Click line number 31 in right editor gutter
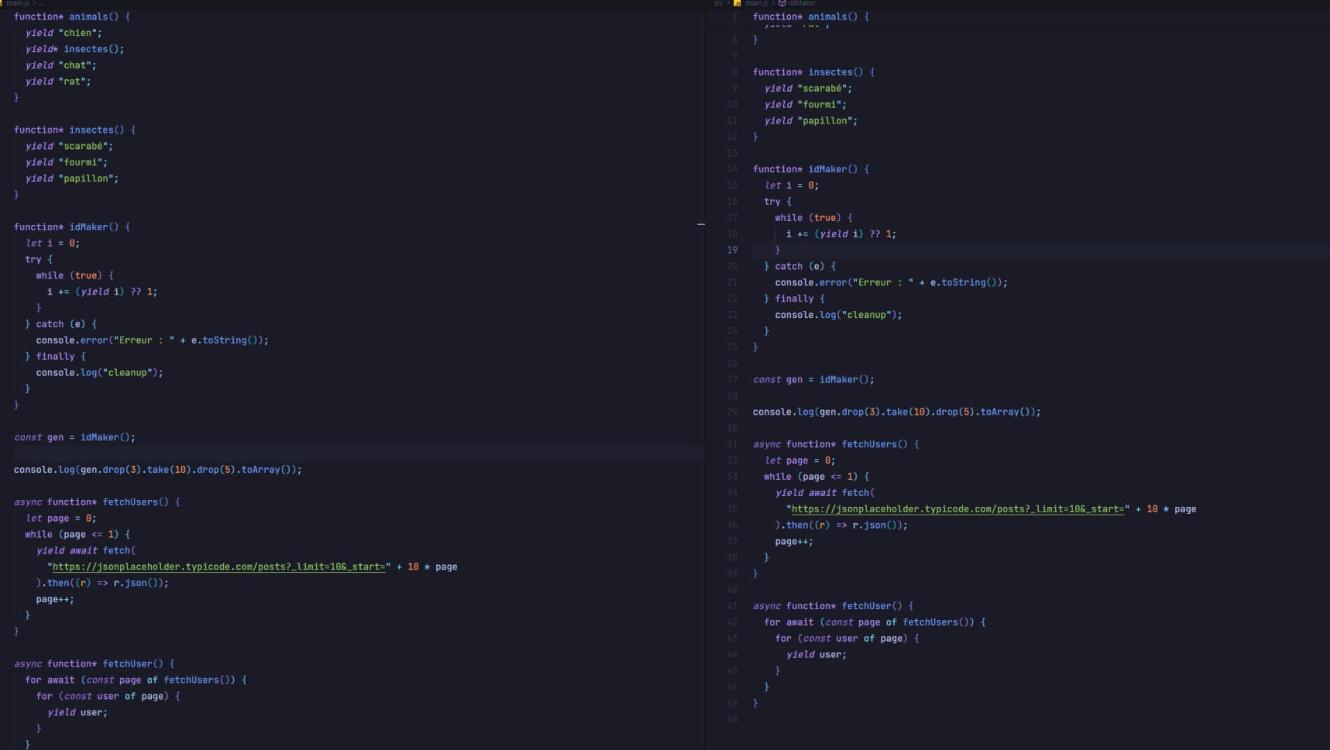 tap(733, 444)
